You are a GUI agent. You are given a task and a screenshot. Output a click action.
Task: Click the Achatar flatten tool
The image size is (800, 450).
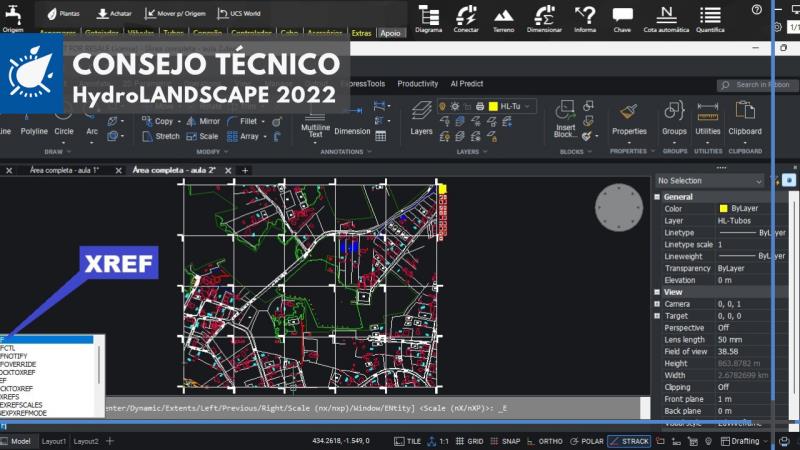click(x=114, y=14)
